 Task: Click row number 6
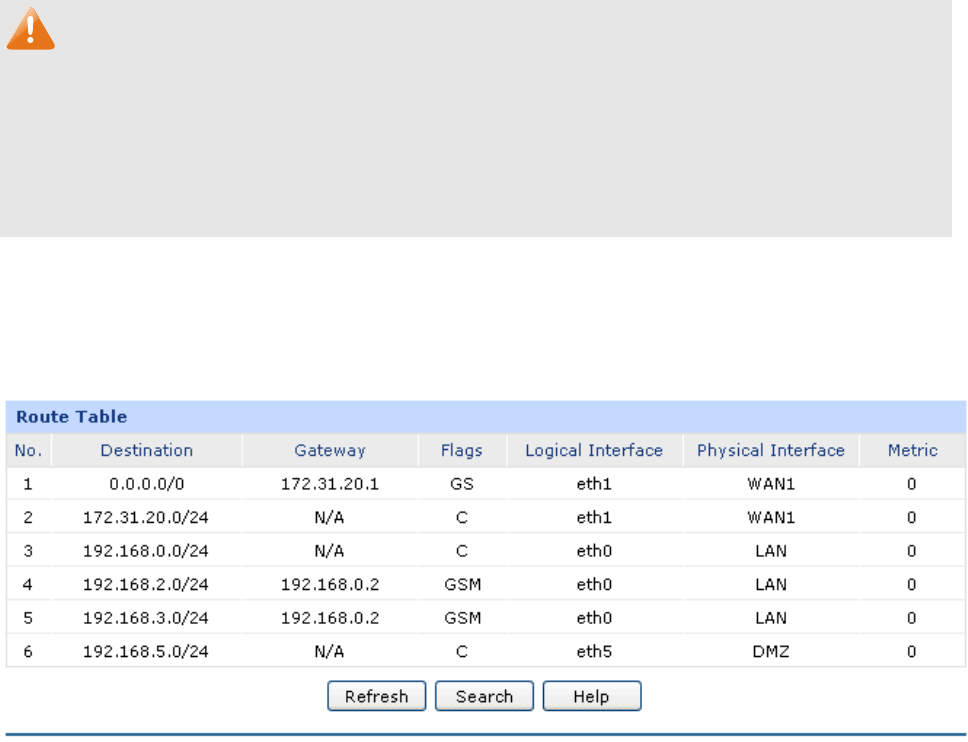coord(28,651)
